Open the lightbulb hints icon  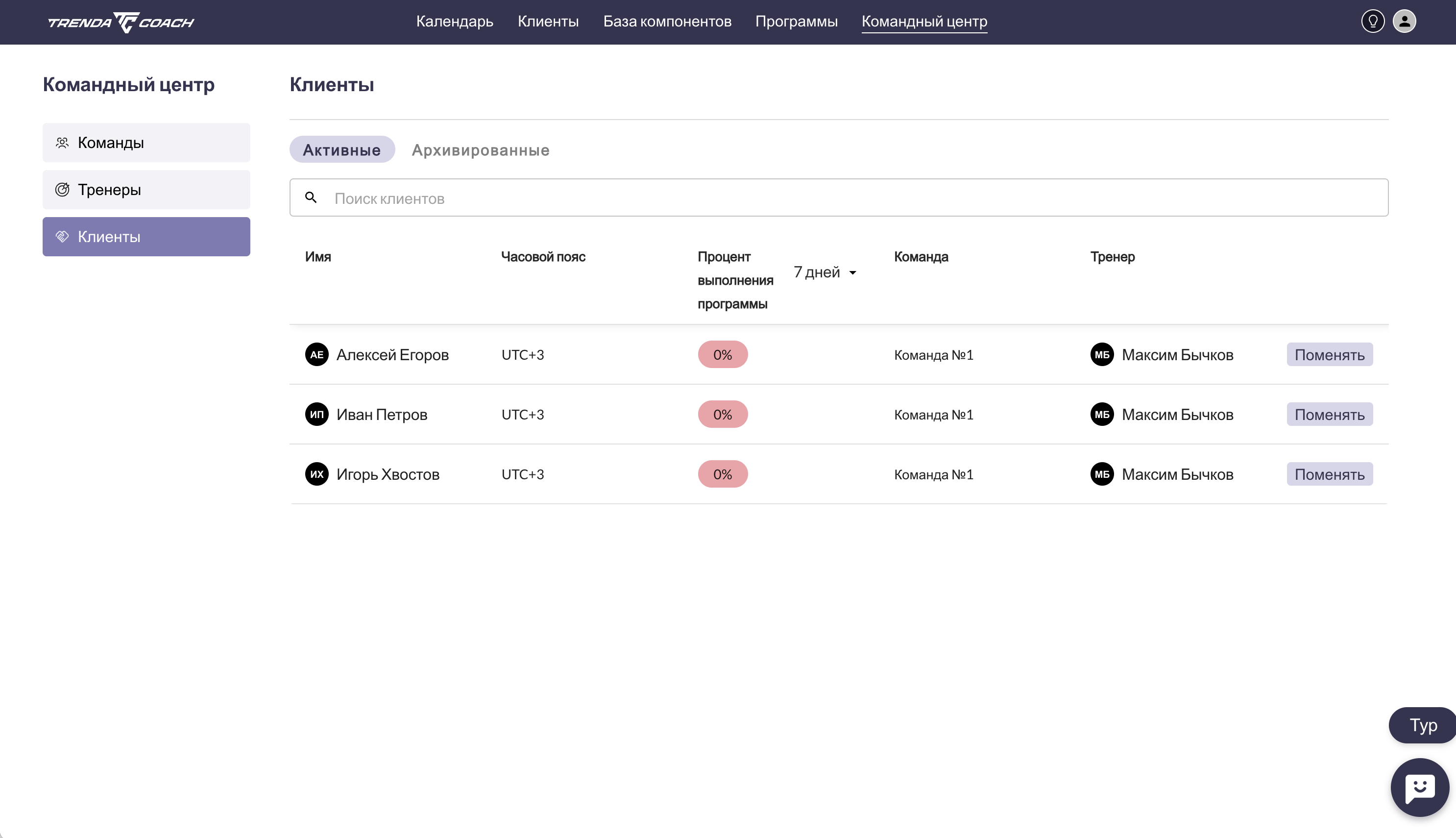1373,22
